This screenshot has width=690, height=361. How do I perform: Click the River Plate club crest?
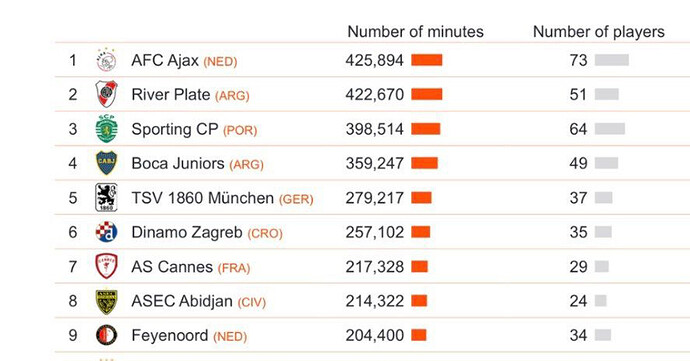pyautogui.click(x=106, y=94)
